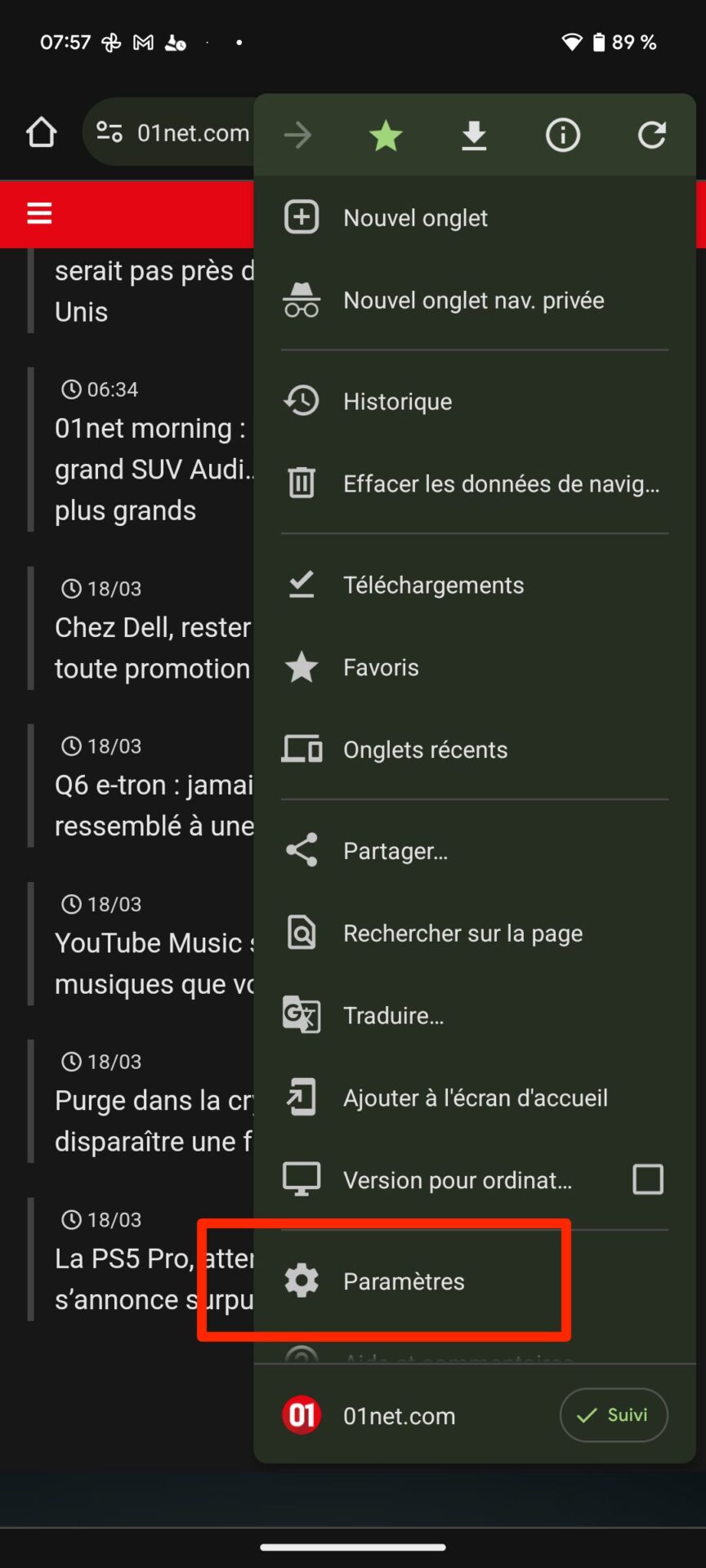Choose Effacer les données de navigation
The height and width of the screenshot is (1568, 706).
[475, 483]
